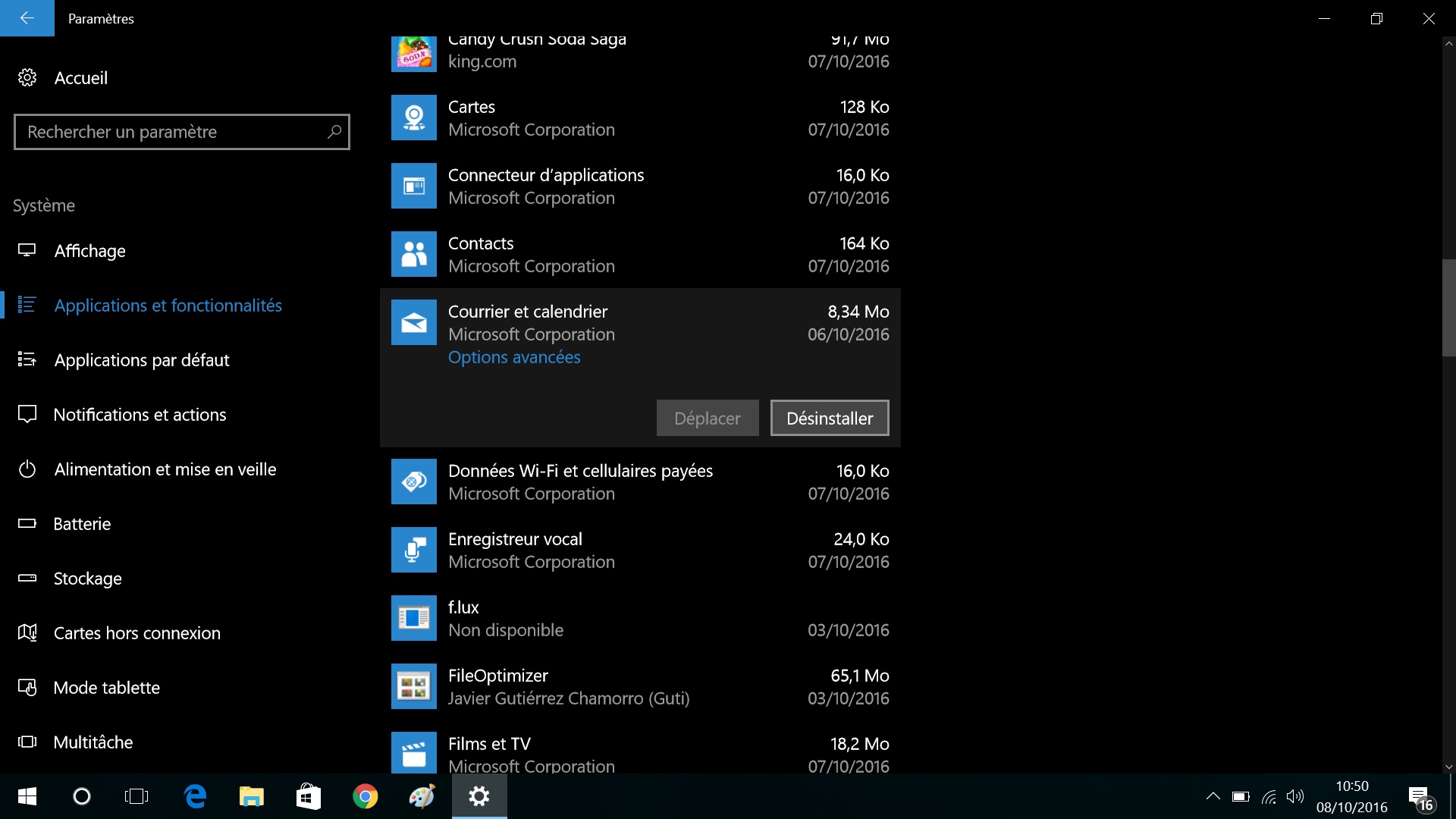This screenshot has width=1456, height=819.
Task: Open Microsoft Edge from the taskbar
Action: pyautogui.click(x=196, y=796)
